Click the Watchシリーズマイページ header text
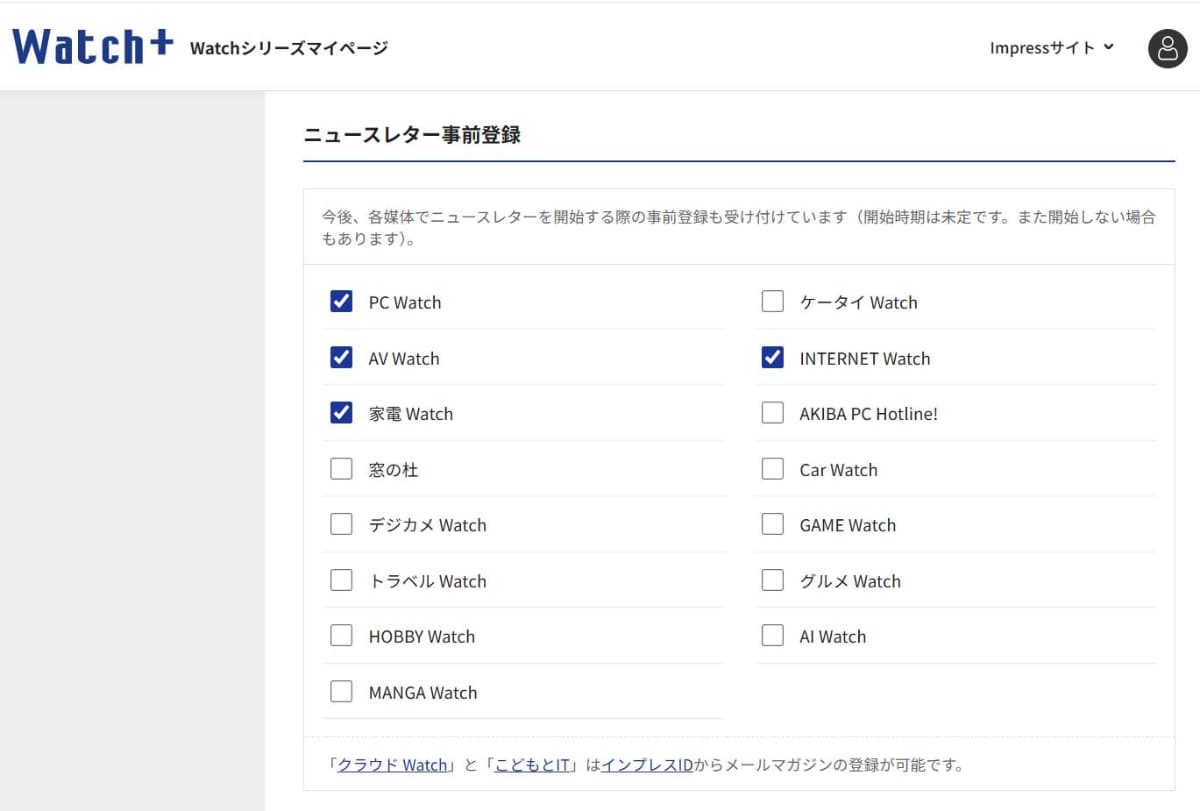1200x811 pixels. (x=289, y=47)
